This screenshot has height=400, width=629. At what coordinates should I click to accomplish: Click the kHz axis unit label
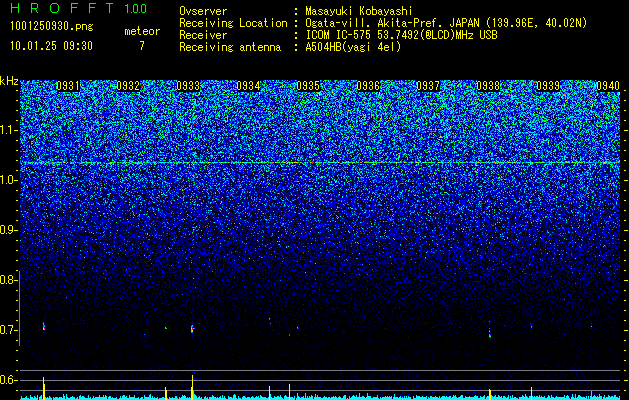point(9,81)
